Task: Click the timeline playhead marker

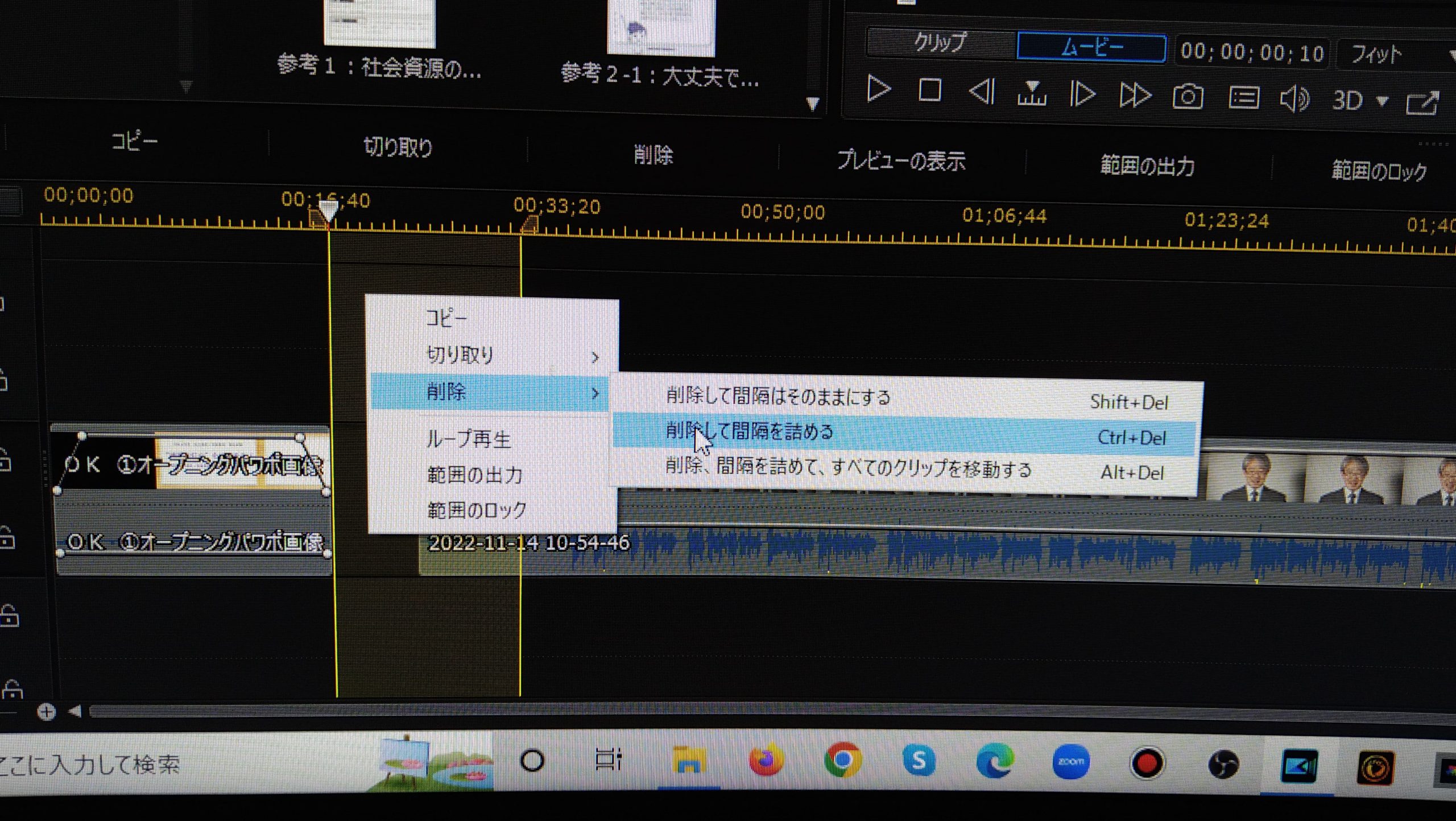Action: point(328,211)
